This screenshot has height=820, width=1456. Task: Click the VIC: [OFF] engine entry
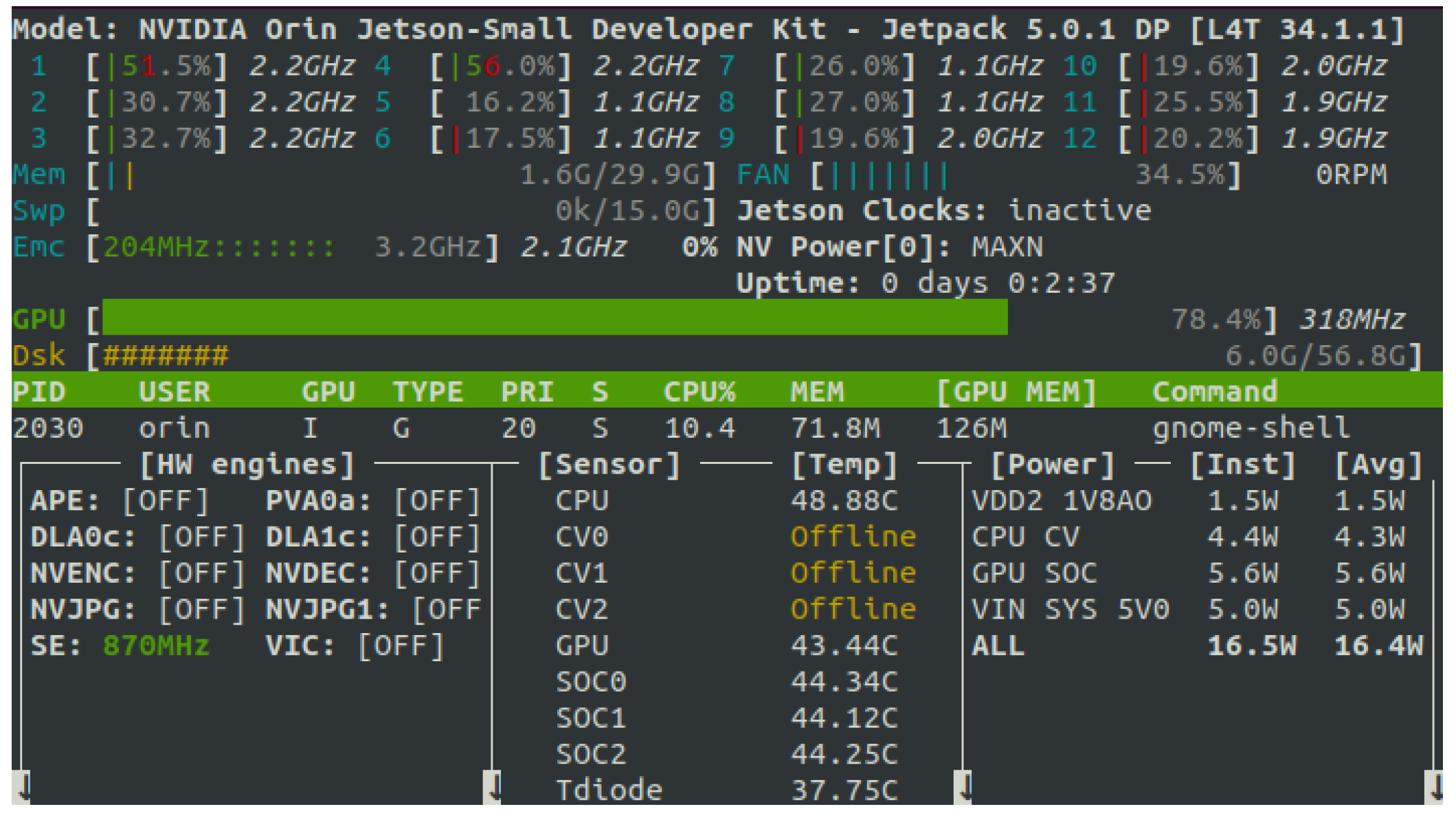pos(355,646)
